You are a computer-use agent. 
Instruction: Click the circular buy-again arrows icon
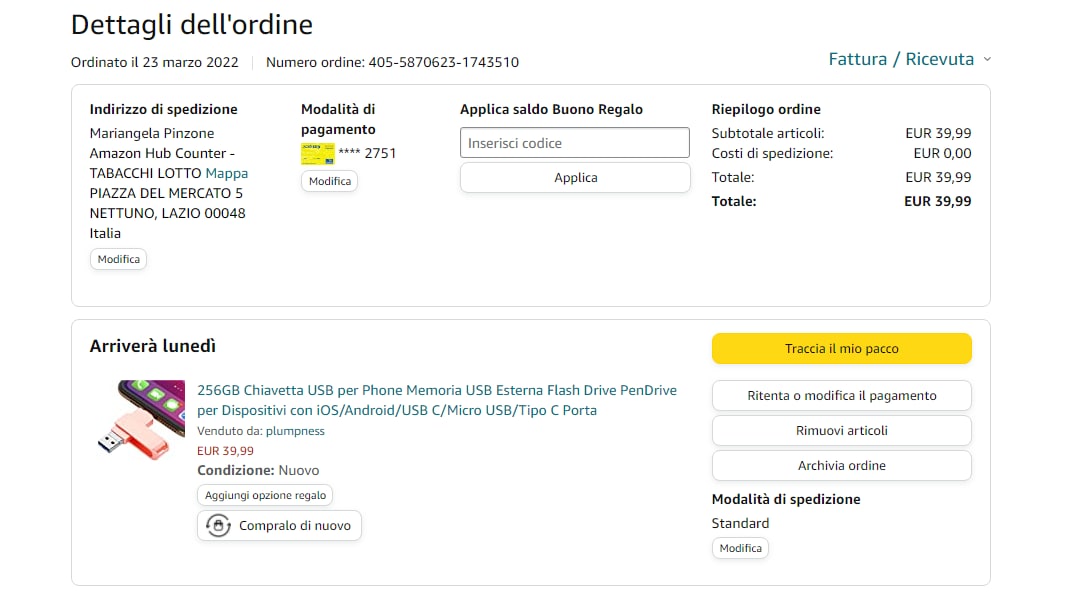click(x=218, y=525)
